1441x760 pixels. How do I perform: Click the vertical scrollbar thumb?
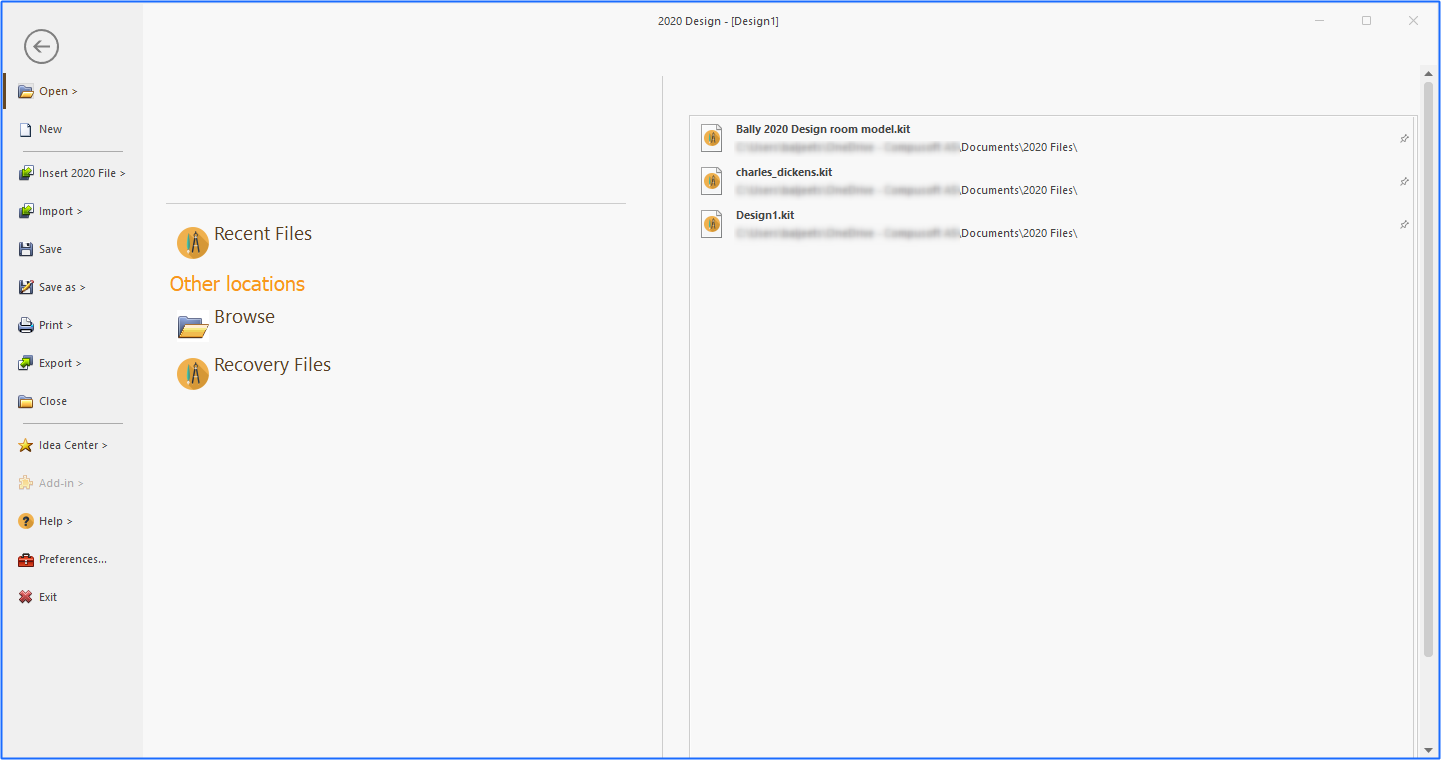(x=1428, y=370)
